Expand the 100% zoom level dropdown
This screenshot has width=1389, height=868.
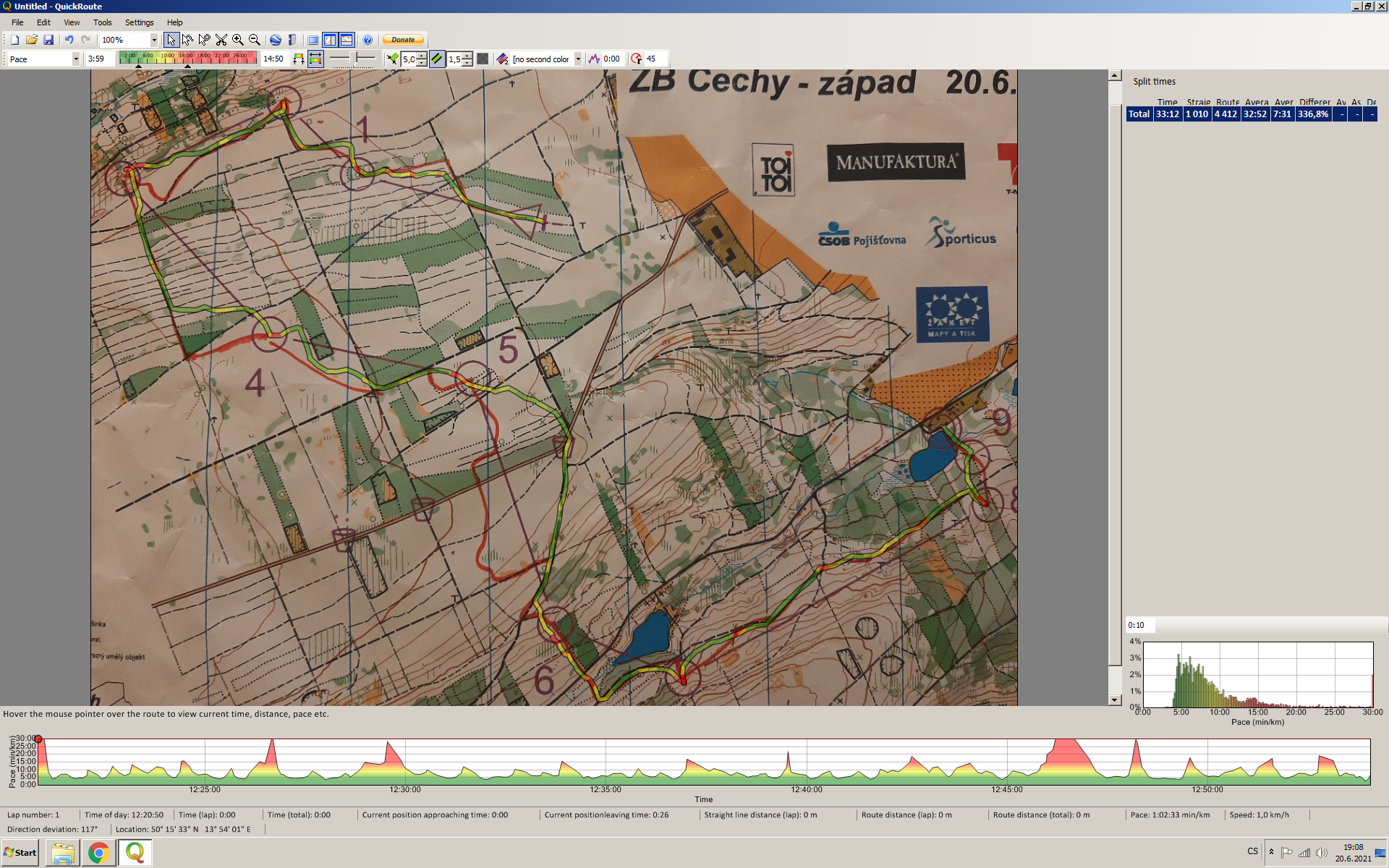pos(154,40)
